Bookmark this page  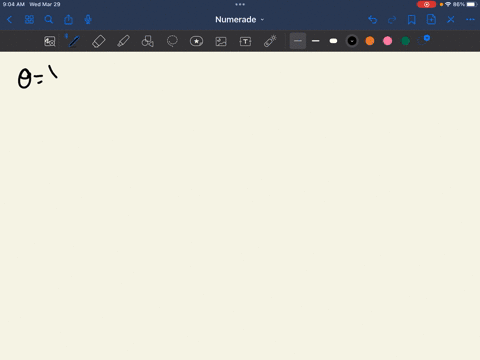[x=412, y=20]
